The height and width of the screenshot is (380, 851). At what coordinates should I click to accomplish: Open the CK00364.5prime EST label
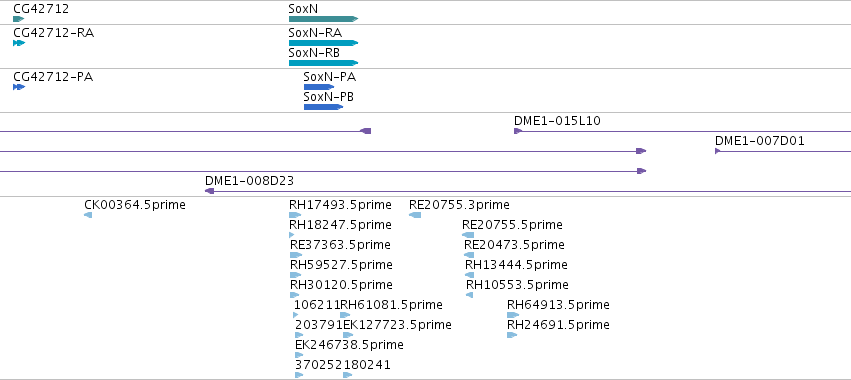[135, 205]
